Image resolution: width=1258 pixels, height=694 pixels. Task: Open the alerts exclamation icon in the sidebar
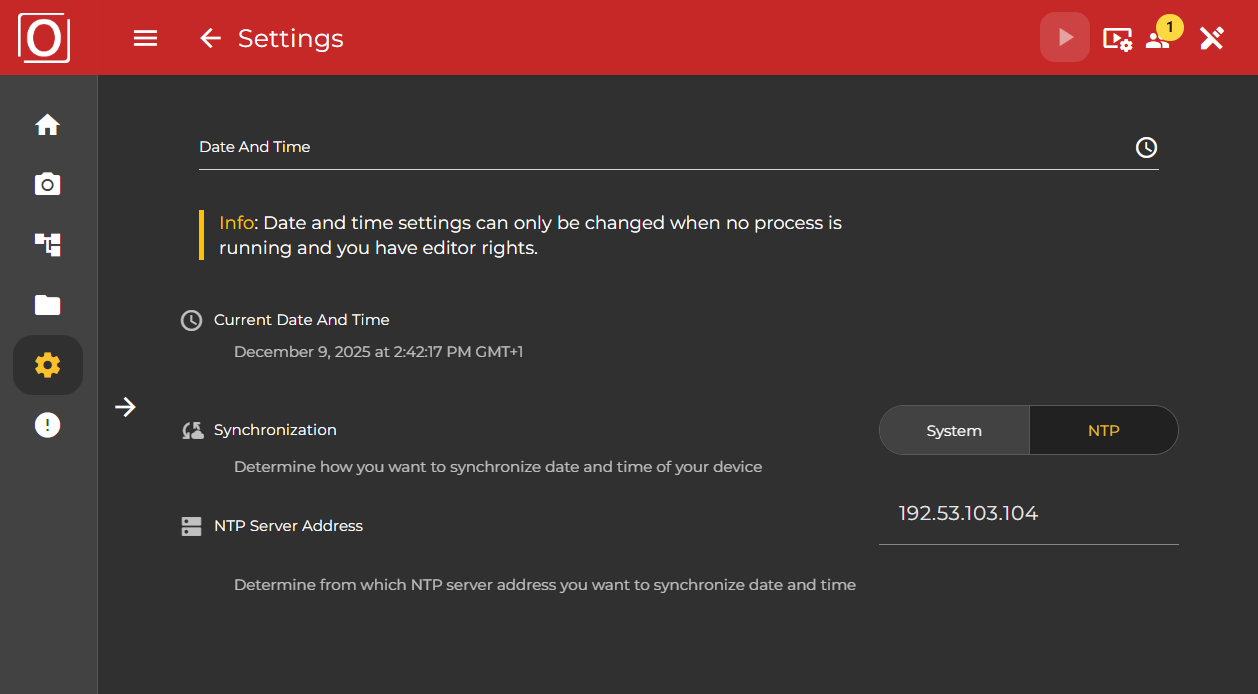[x=47, y=424]
